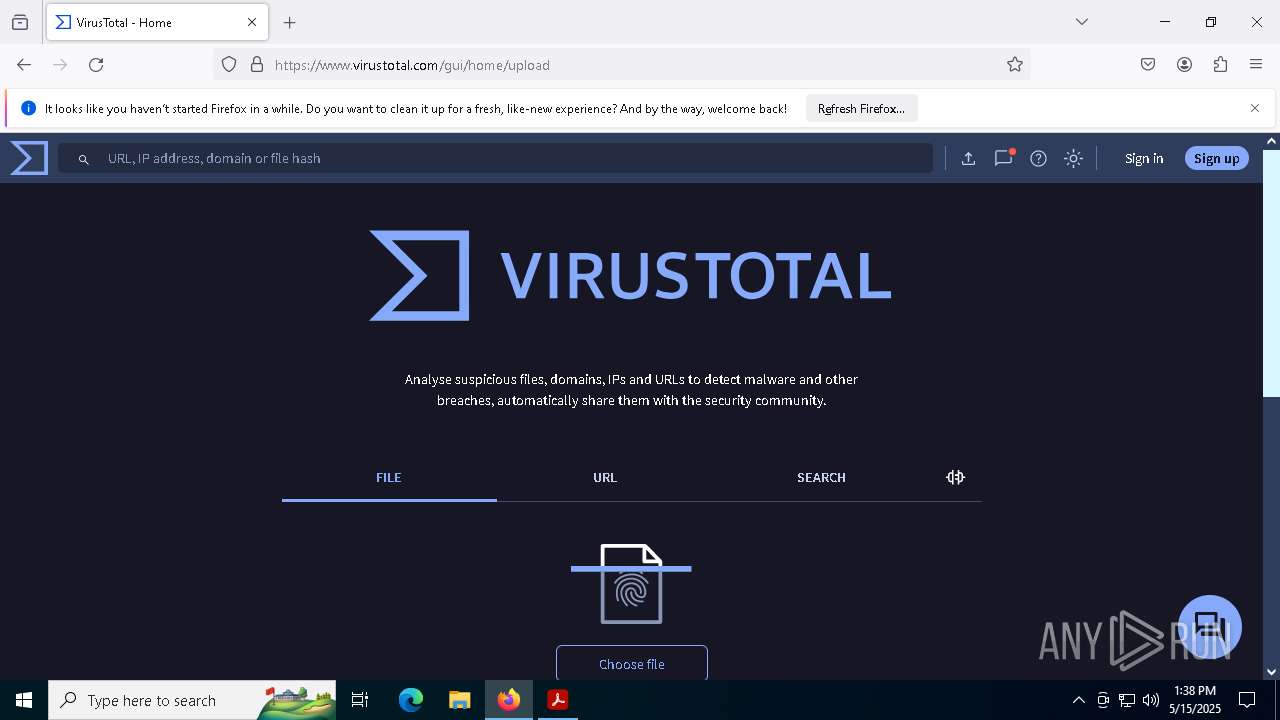Dismiss the Firefox refresh notification bar
This screenshot has width=1280, height=720.
(1255, 108)
